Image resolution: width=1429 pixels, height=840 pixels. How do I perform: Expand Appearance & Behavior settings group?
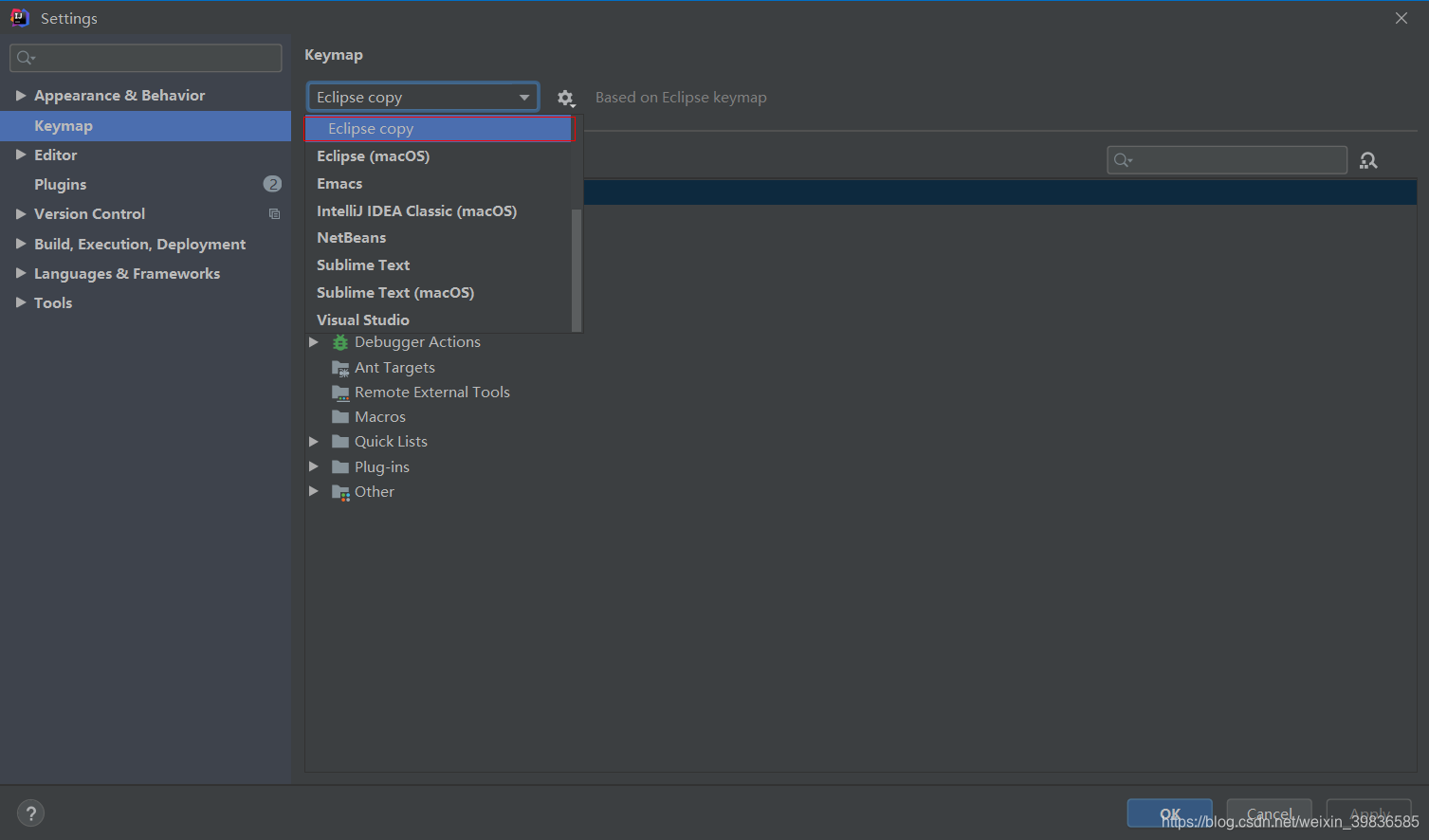click(x=21, y=96)
